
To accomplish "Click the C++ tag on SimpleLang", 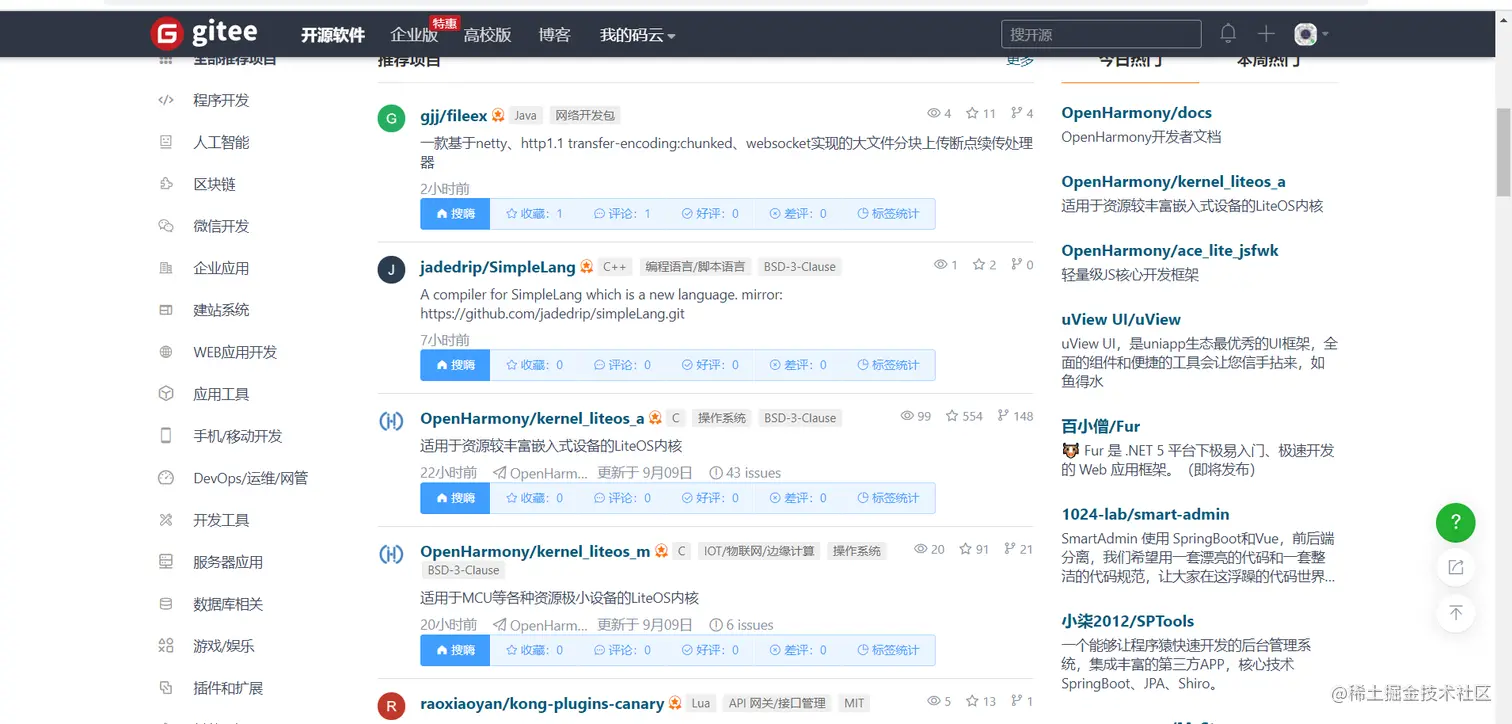I will [614, 267].
